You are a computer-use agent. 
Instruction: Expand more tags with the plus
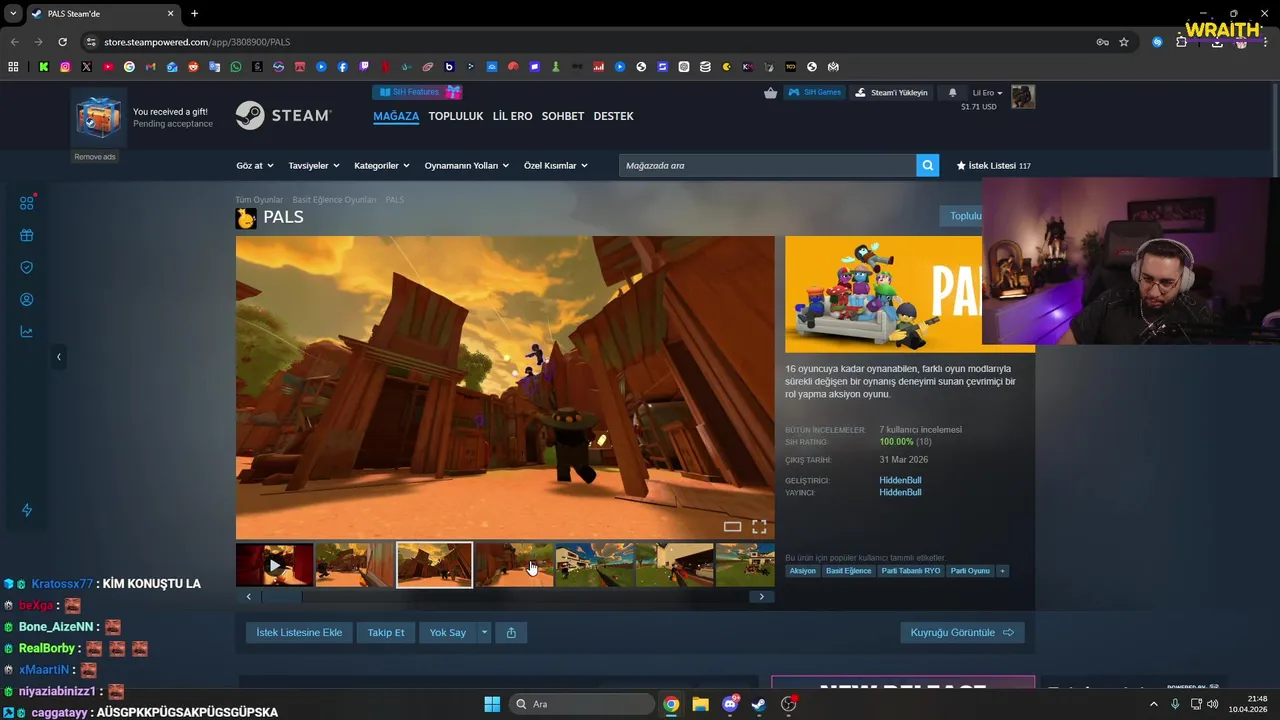[x=1002, y=571]
